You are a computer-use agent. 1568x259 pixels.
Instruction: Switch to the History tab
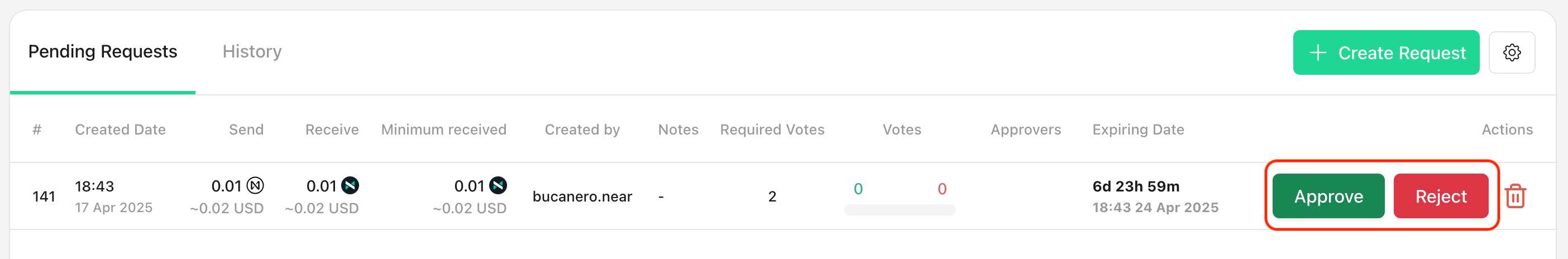click(252, 52)
